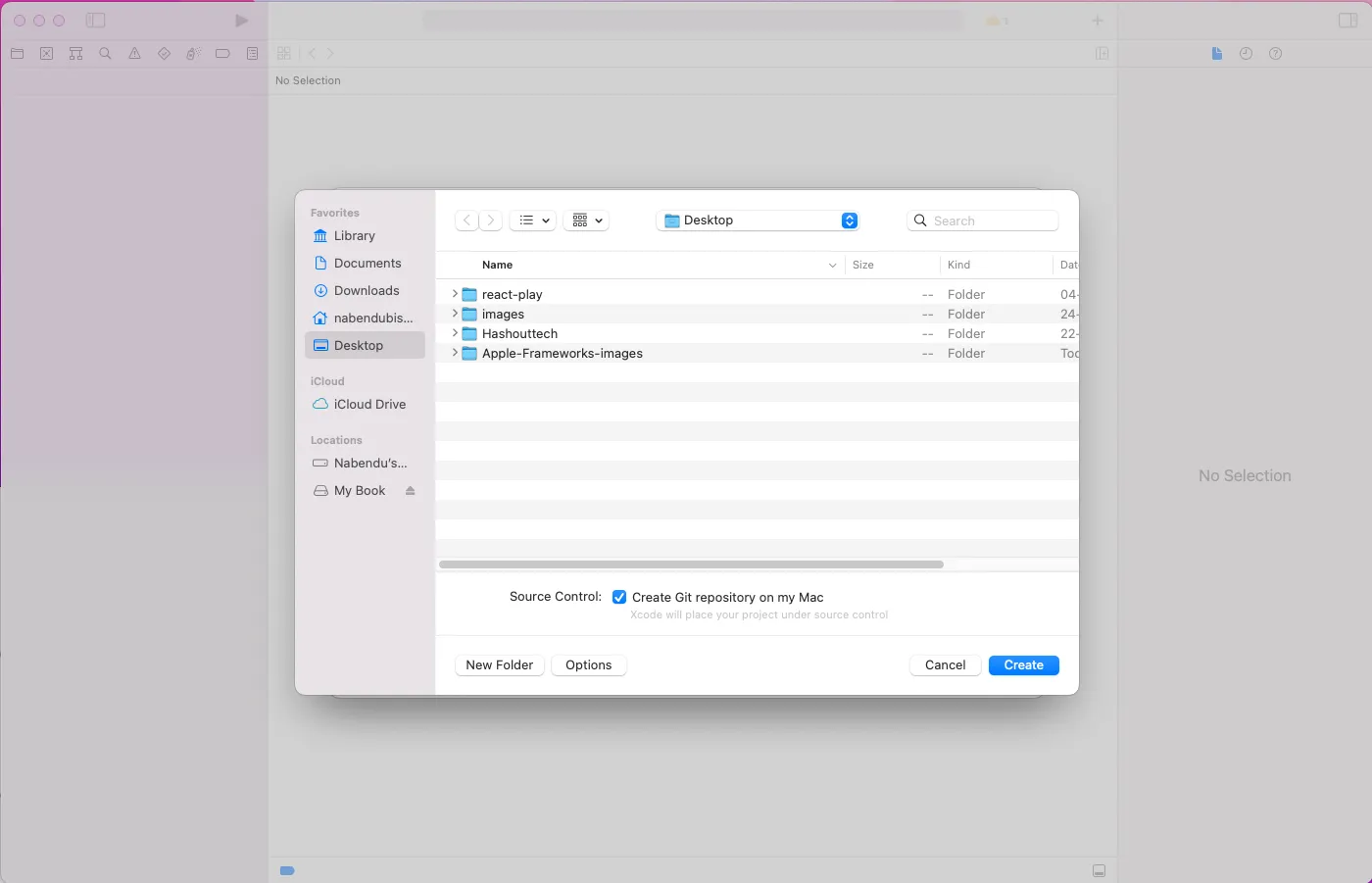Click the blue filter tag at bottom bar
The width and height of the screenshot is (1372, 883).
click(287, 870)
